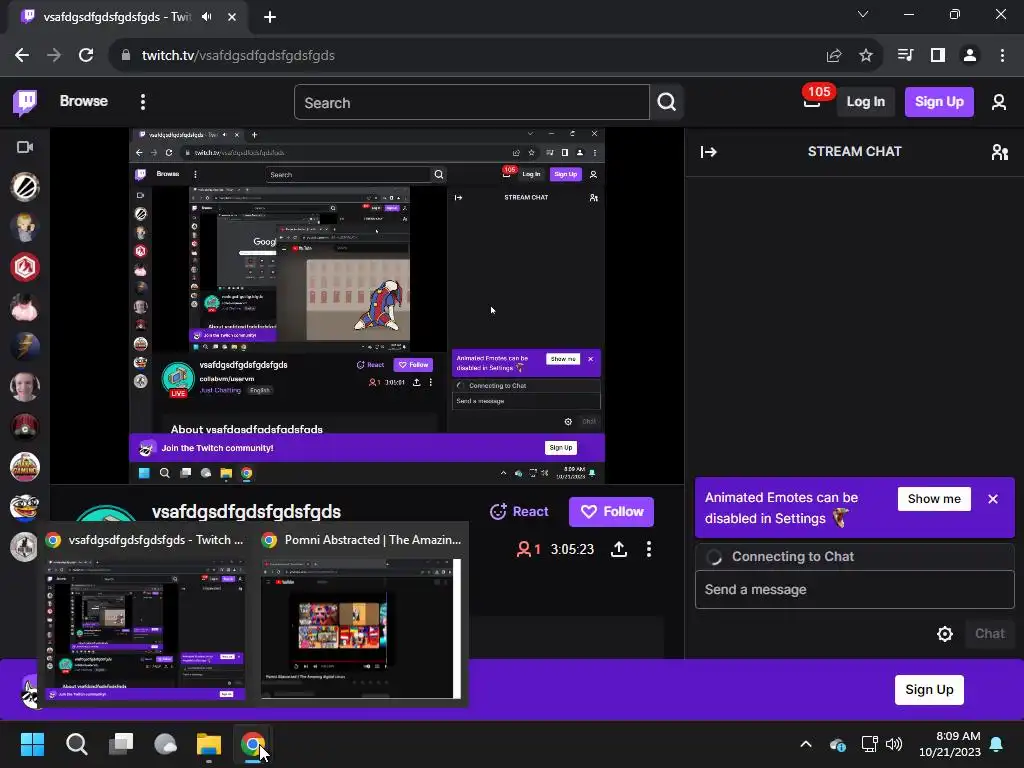Follow the vsafdgsdfgdsfgdsfgds channel
The image size is (1024, 768).
611,512
